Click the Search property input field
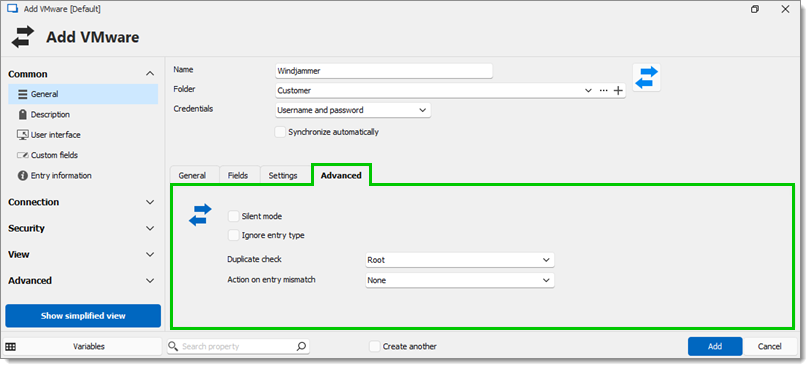Viewport: 811px width, 369px height. point(238,346)
